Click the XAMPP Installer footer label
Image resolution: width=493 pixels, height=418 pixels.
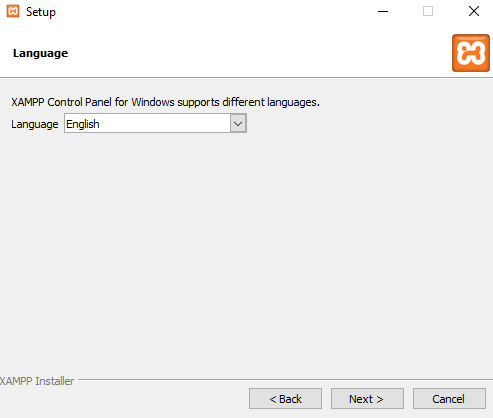(37, 381)
